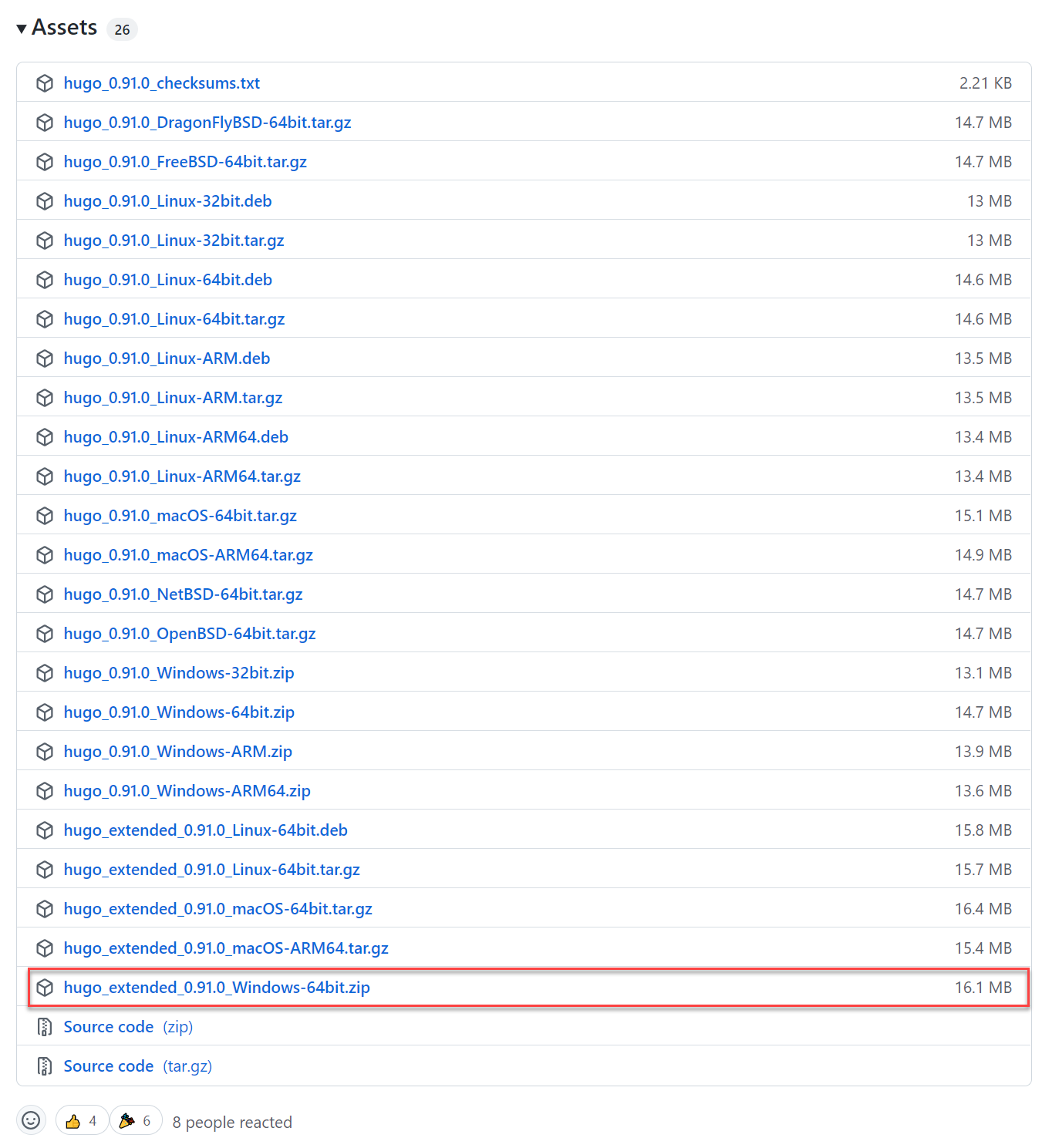Download hugo_extended_0.91.0_macOS-ARM64.tar.gz
This screenshot has height=1148, width=1042.
[x=226, y=948]
